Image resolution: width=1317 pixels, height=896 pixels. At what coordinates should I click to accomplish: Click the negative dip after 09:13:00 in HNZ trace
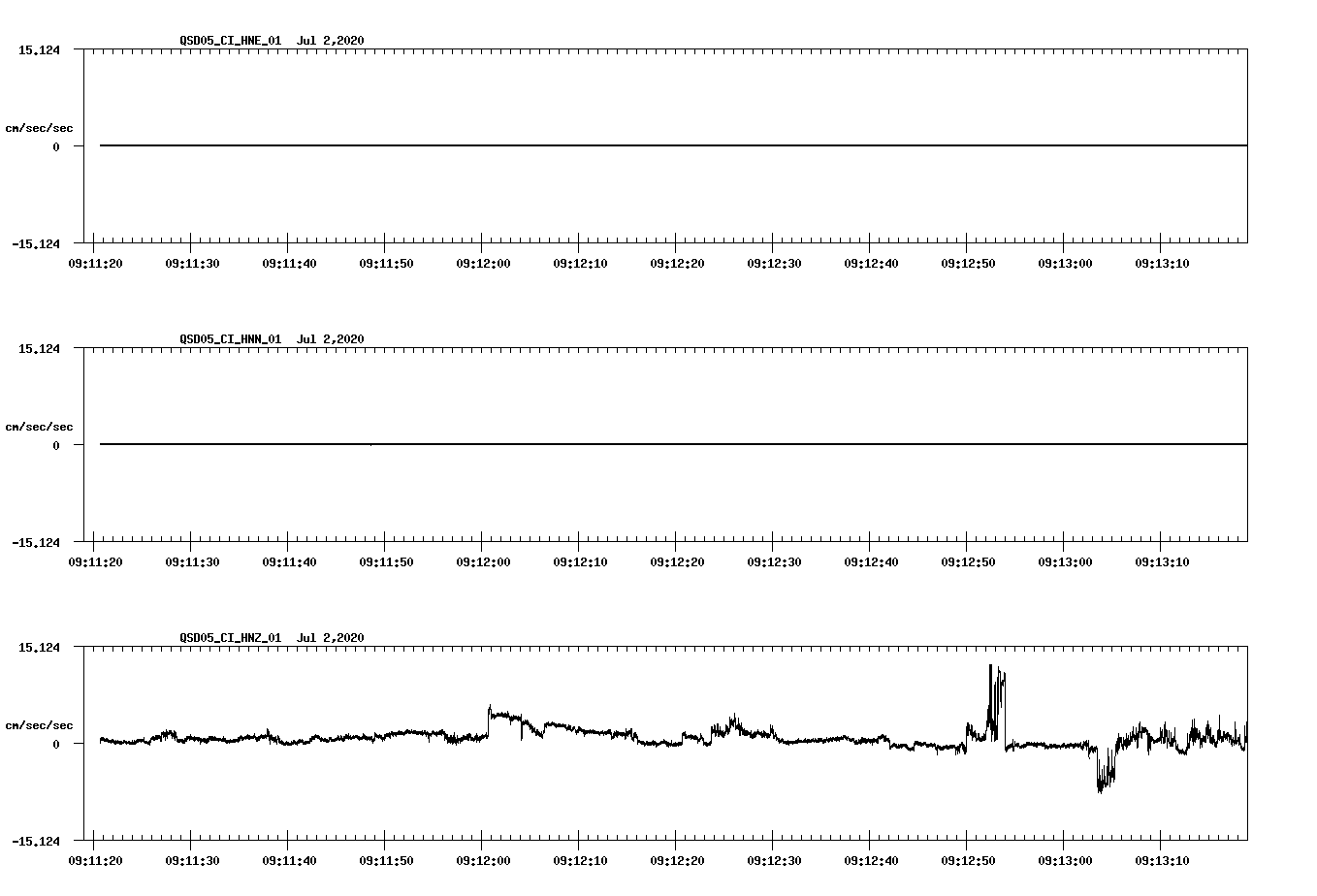[1104, 771]
